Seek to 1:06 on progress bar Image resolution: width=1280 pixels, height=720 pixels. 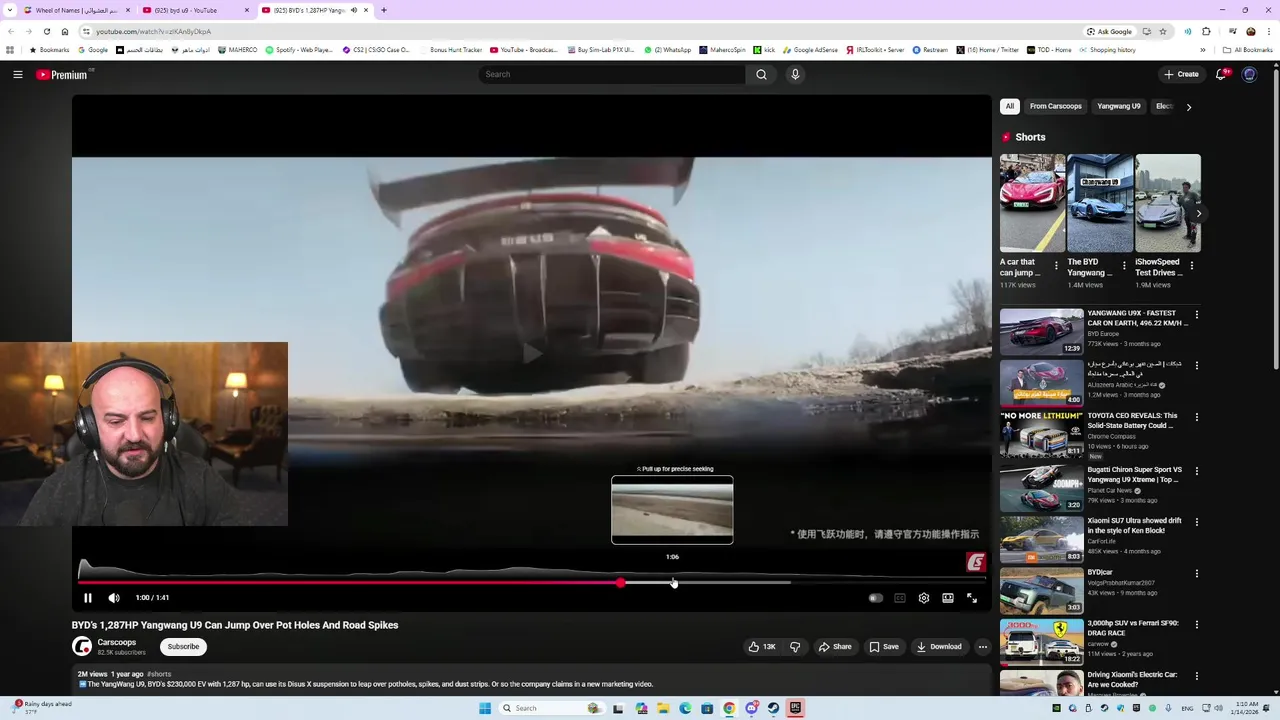pos(673,583)
